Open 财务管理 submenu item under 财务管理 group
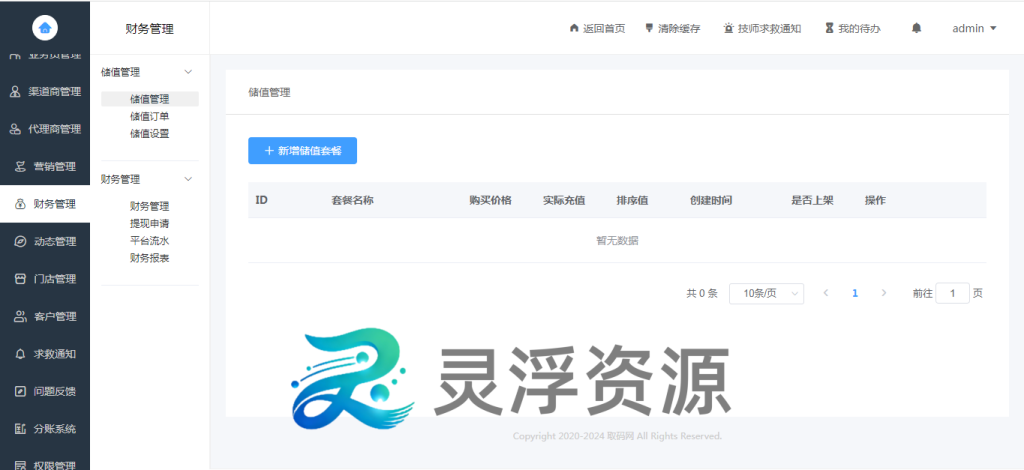 coord(150,206)
